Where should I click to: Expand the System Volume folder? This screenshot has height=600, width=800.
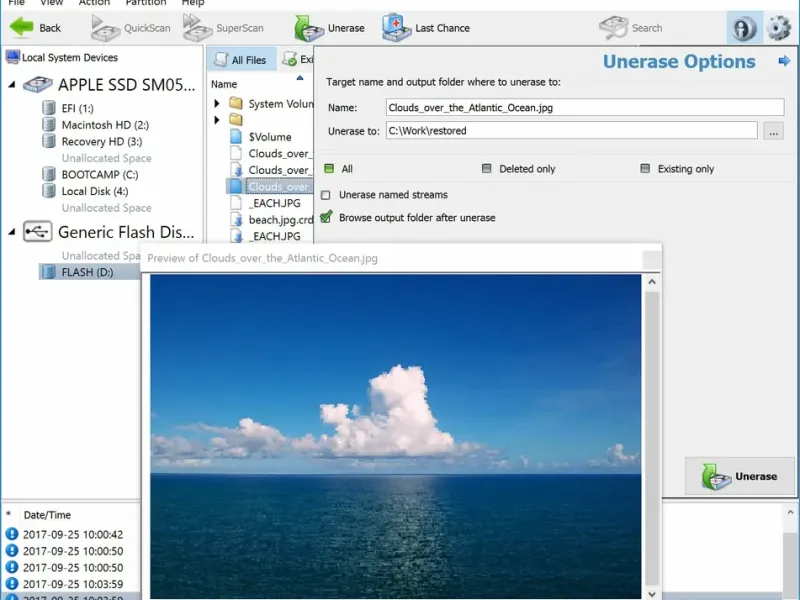point(217,103)
